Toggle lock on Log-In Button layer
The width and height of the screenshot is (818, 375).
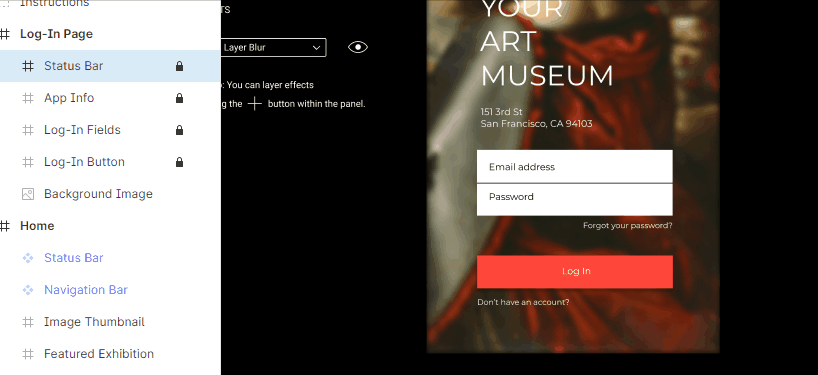(x=179, y=162)
